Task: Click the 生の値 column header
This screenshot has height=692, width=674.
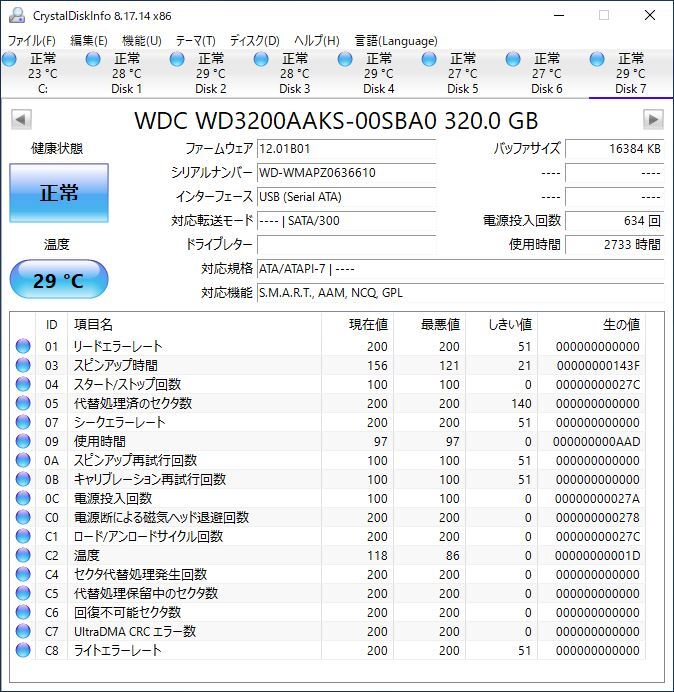Action: click(621, 324)
